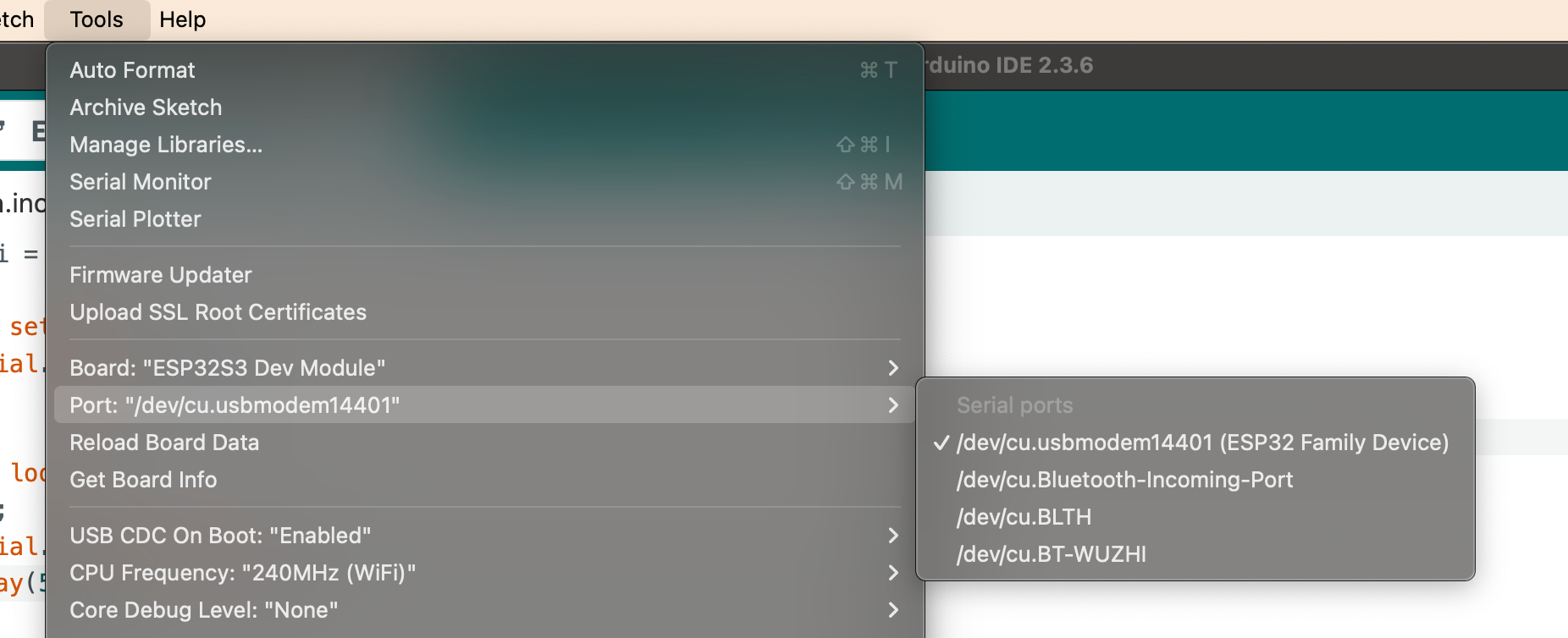Open the Tools menu in menu bar
The height and width of the screenshot is (638, 1568).
point(97,19)
